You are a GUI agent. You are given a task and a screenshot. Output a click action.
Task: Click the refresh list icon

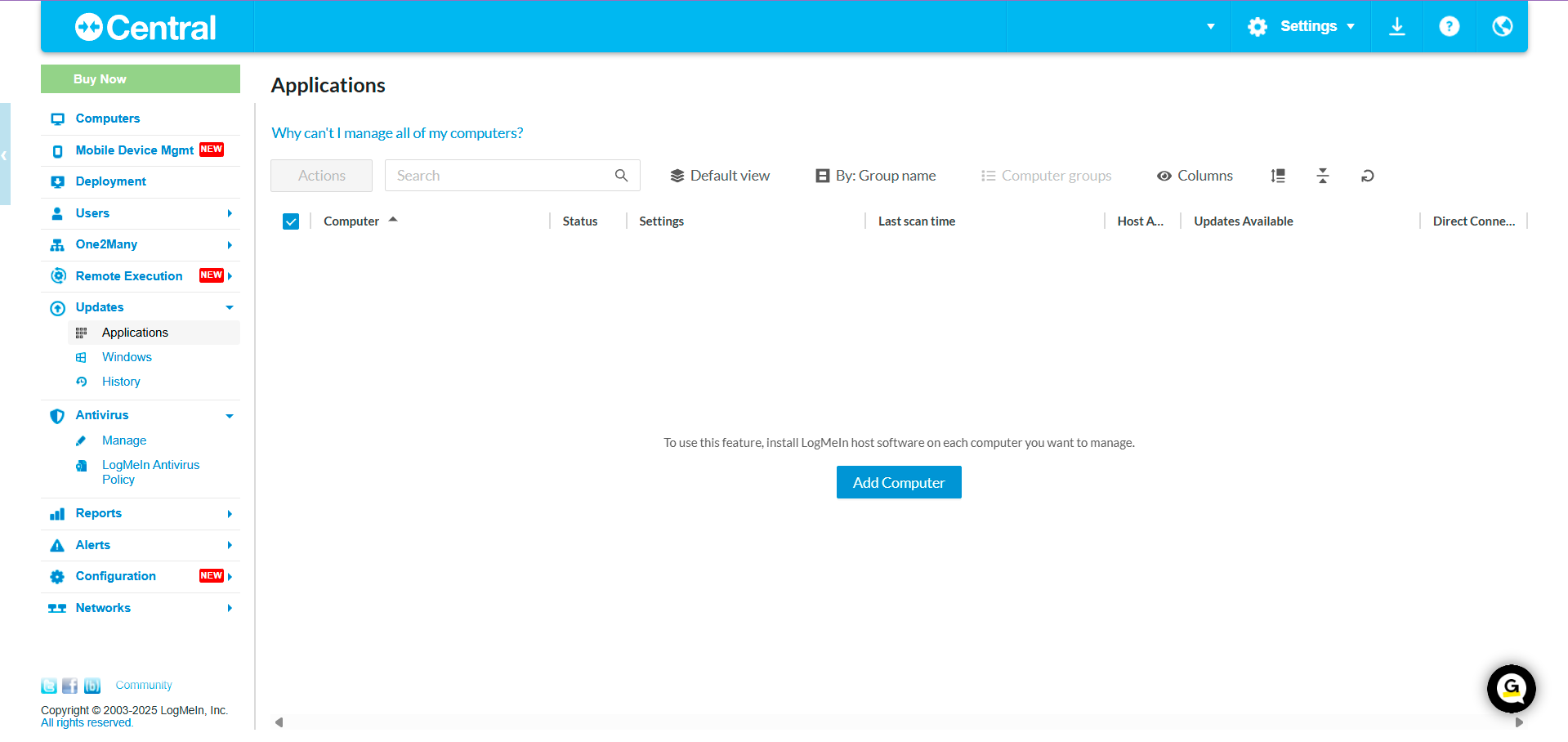[1368, 176]
